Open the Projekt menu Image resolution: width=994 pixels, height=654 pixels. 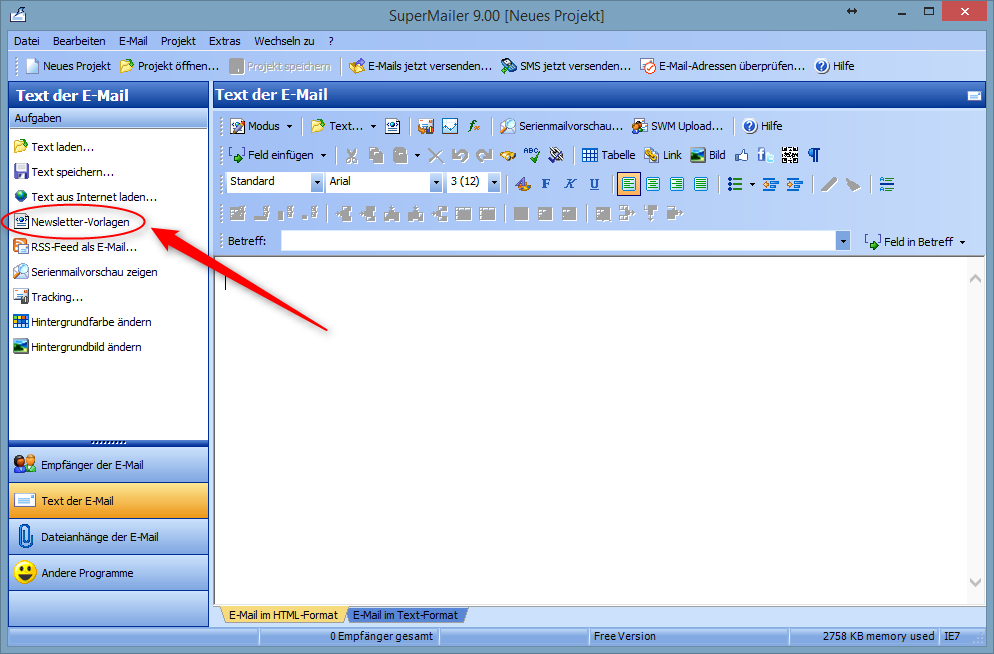click(178, 41)
